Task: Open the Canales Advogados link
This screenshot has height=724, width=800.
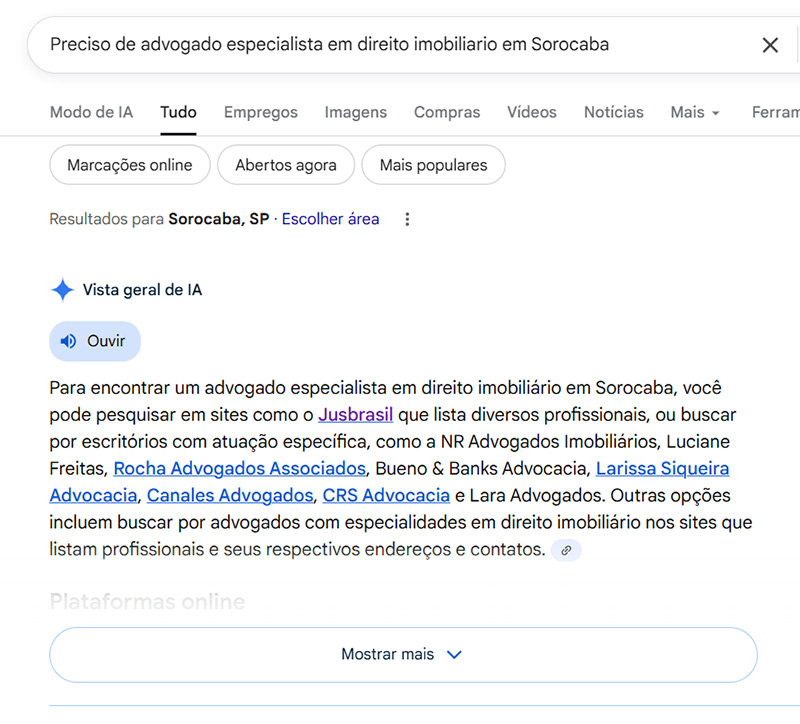Action: (229, 495)
